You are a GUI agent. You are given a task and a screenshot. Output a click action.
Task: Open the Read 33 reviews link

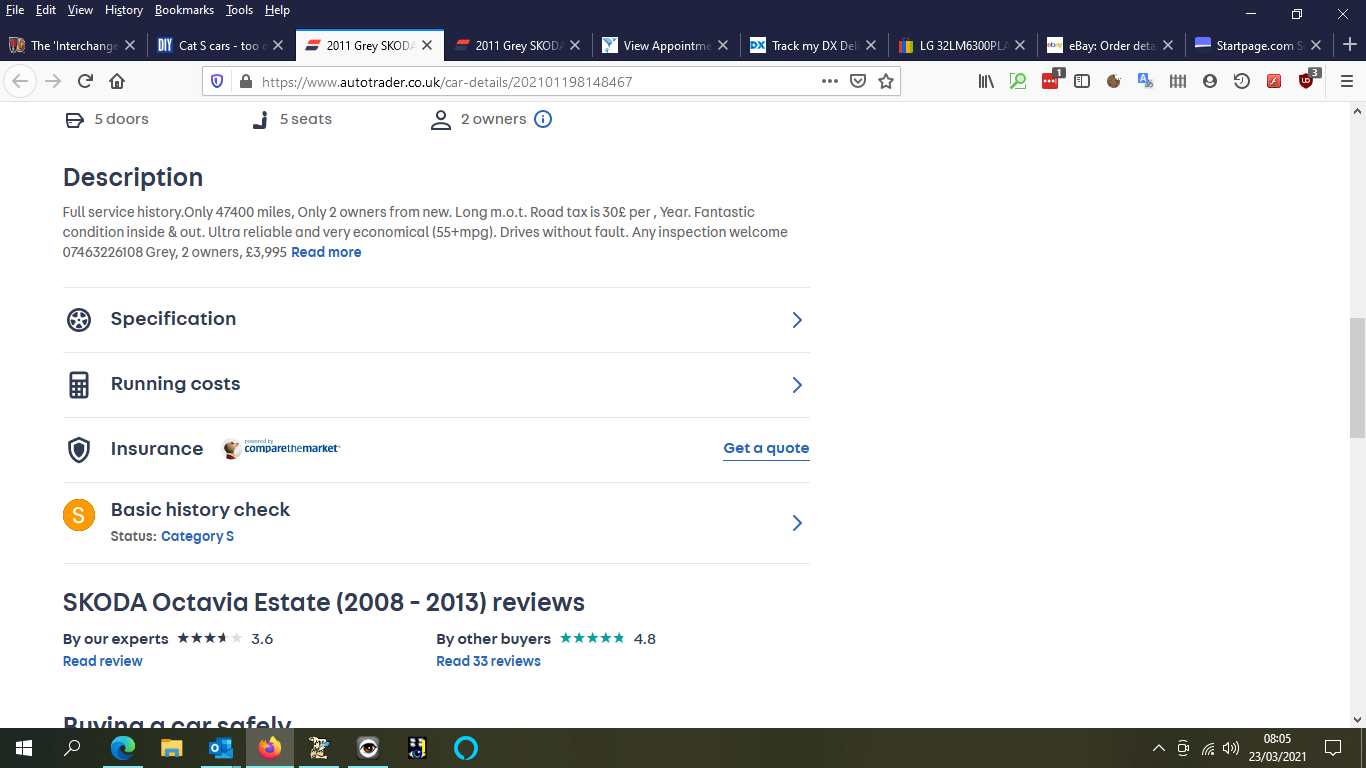pos(488,661)
